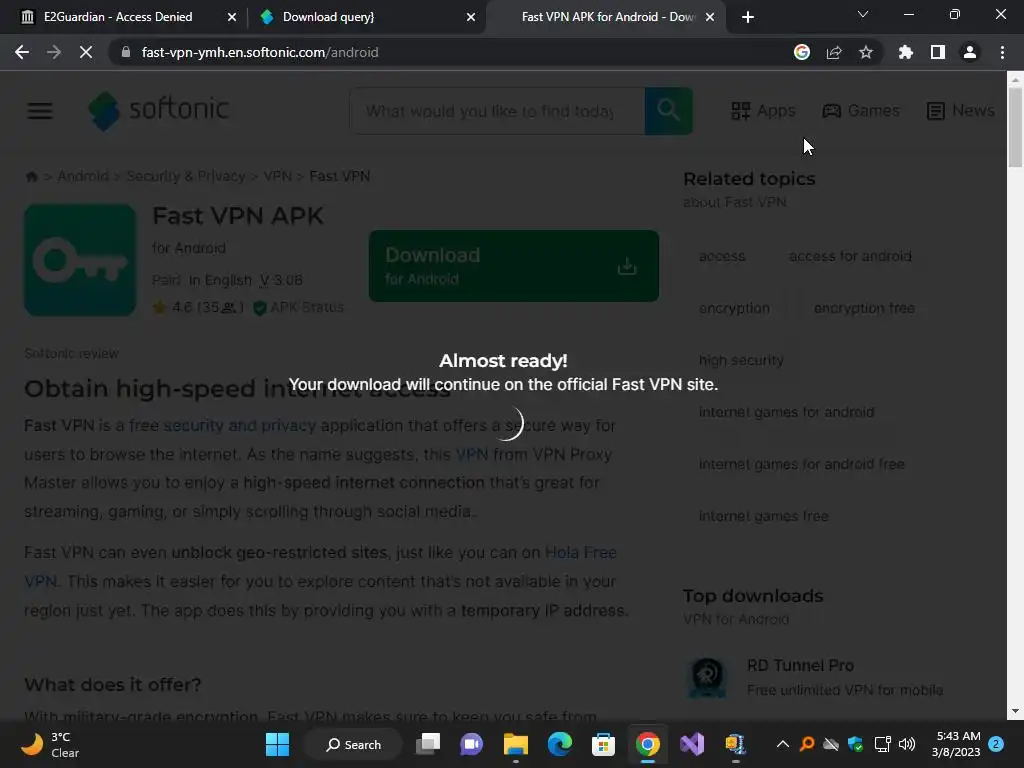Select high security topic tag
This screenshot has width=1024, height=768.
[741, 360]
